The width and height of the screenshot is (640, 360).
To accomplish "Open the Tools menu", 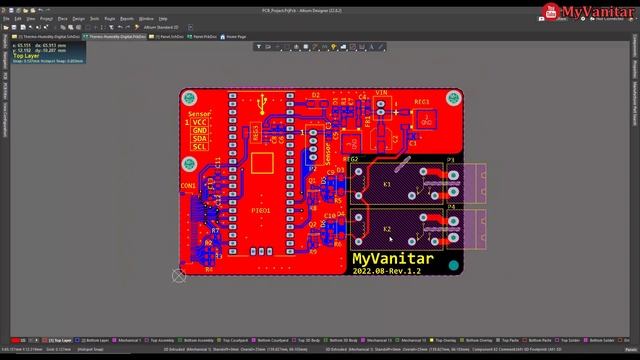I will 94,19.
